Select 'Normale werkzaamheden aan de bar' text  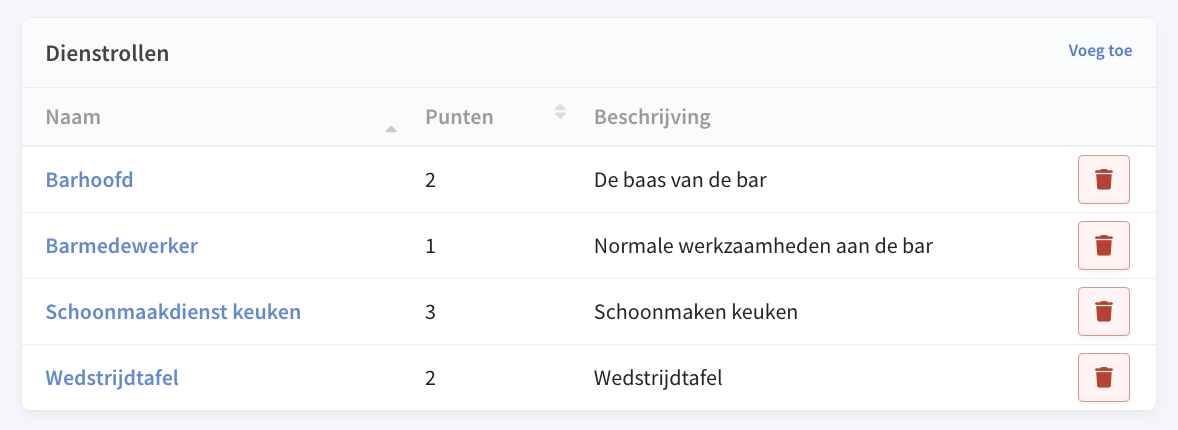click(x=763, y=246)
